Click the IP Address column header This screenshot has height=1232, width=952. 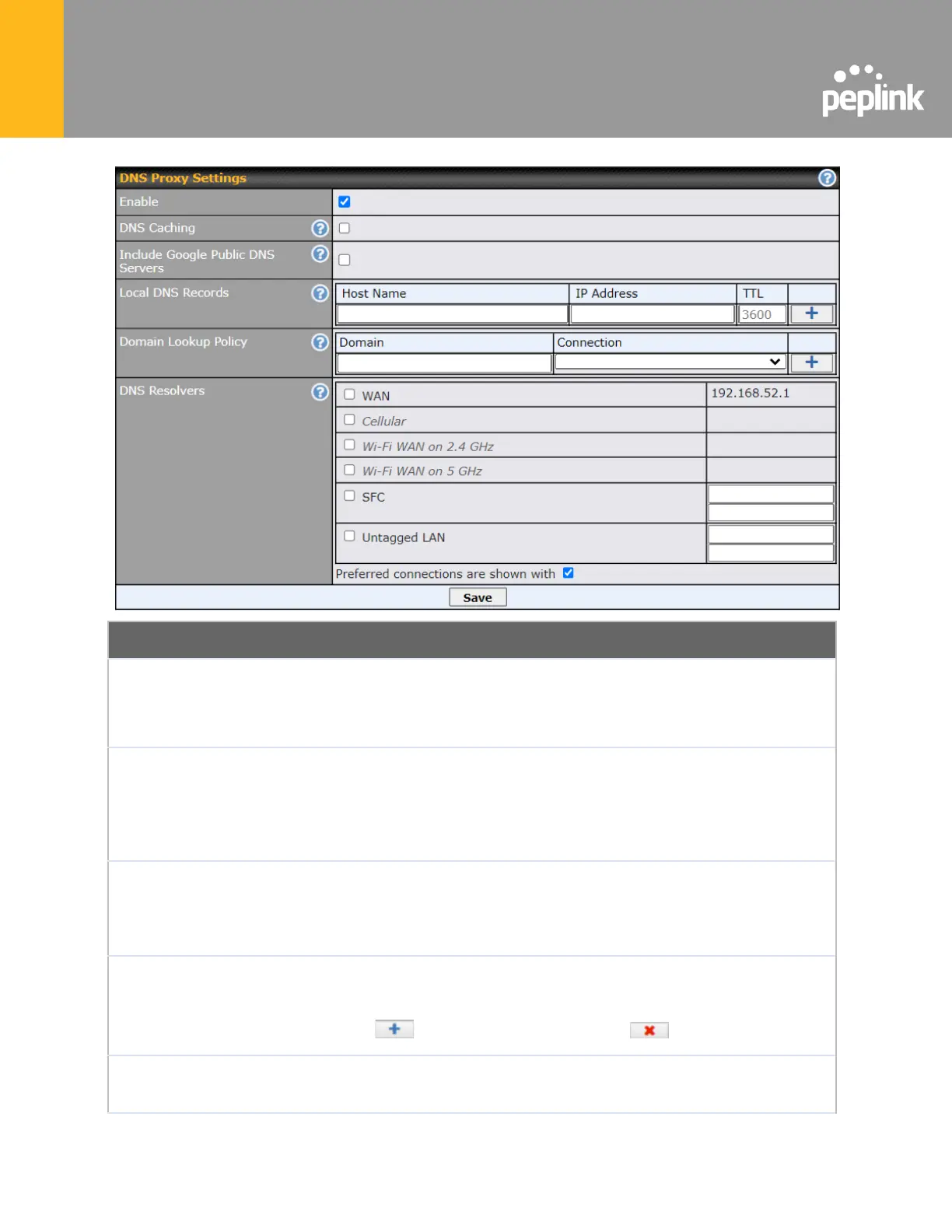[x=607, y=293]
